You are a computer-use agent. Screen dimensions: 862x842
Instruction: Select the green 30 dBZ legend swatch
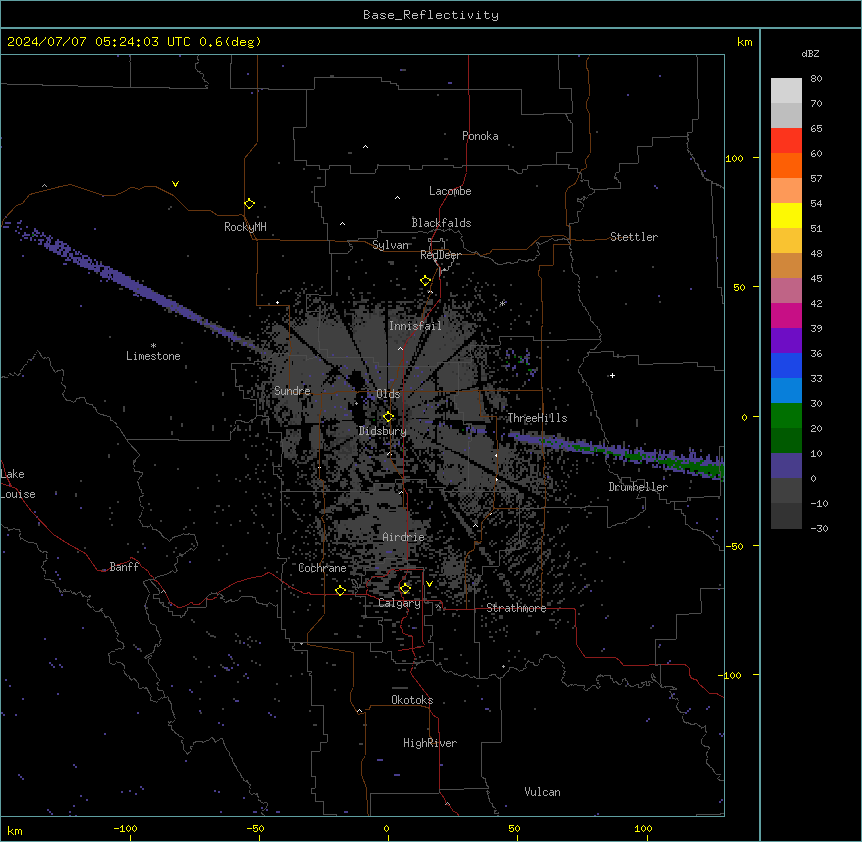click(x=786, y=416)
